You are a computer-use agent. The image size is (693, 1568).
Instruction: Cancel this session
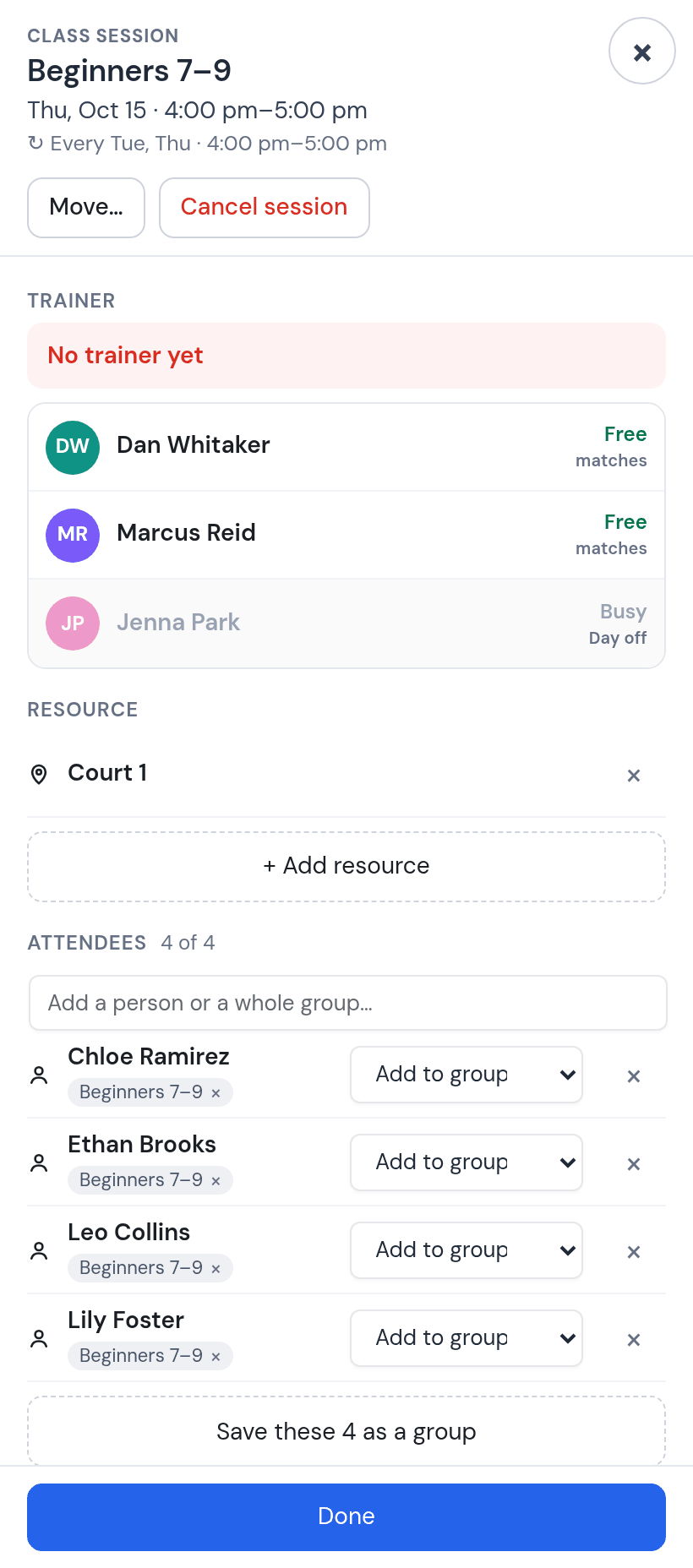[x=265, y=208]
